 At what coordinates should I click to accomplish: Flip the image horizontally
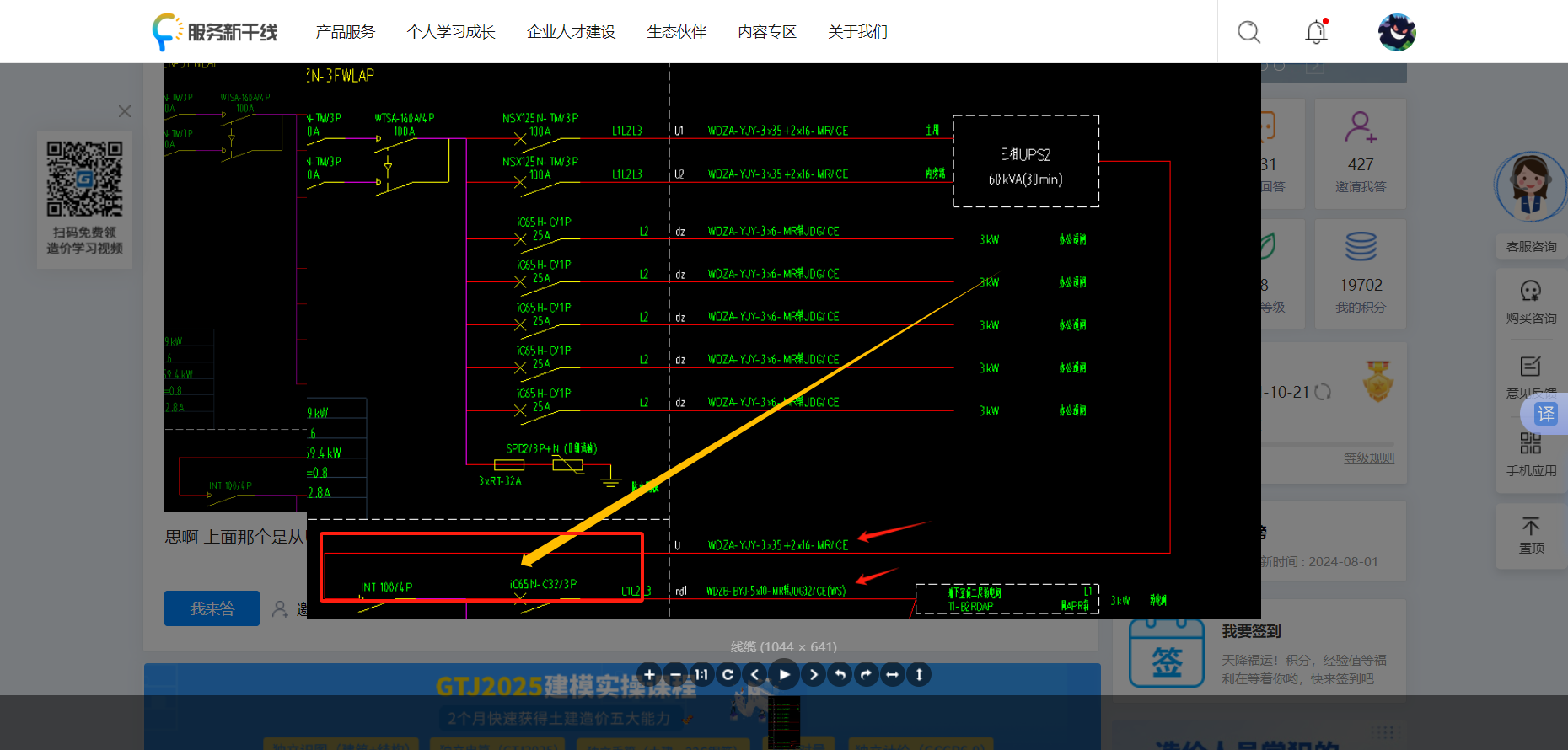892,674
